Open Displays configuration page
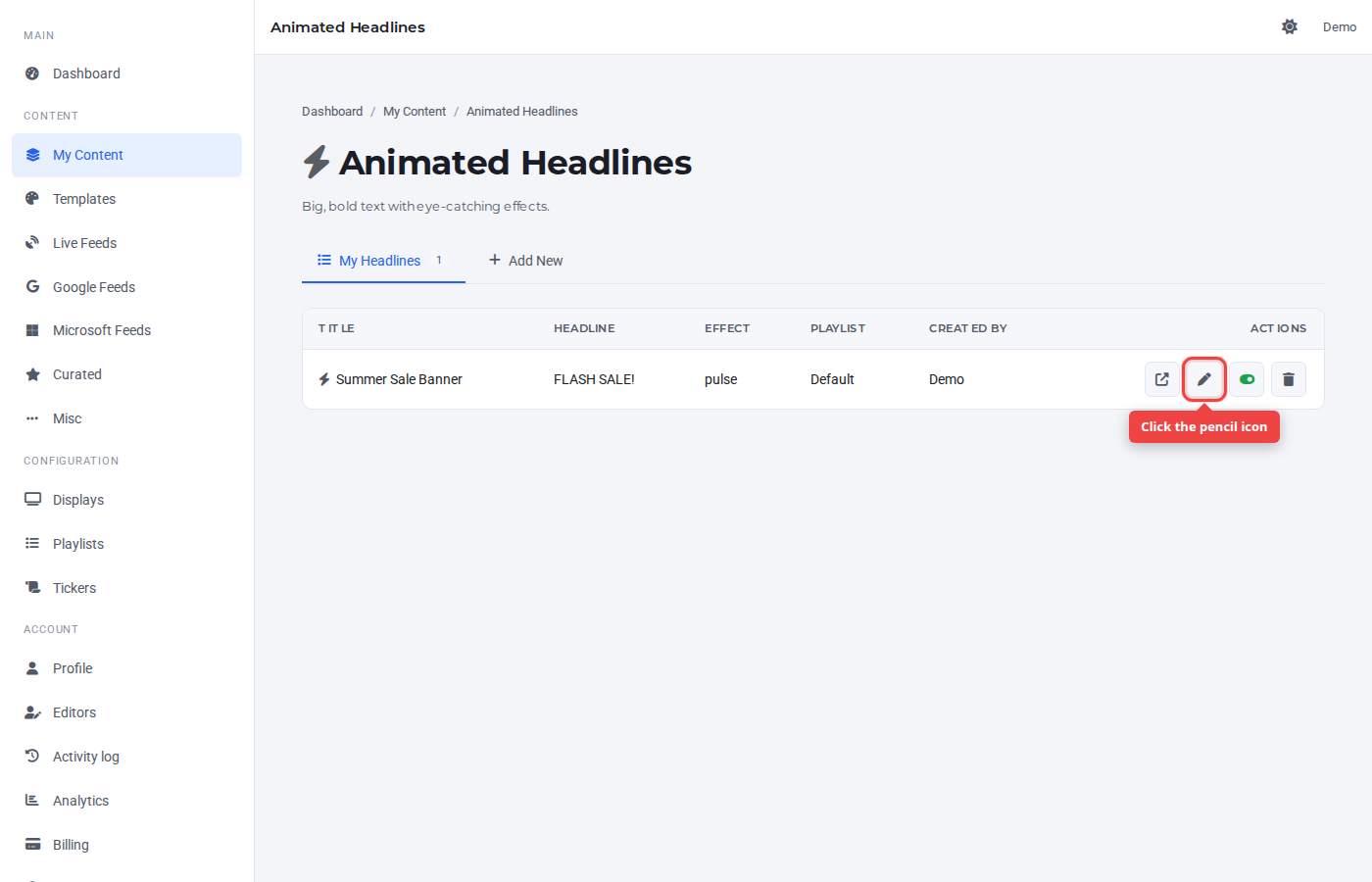Screen dimensions: 1372x882 [126, 499]
